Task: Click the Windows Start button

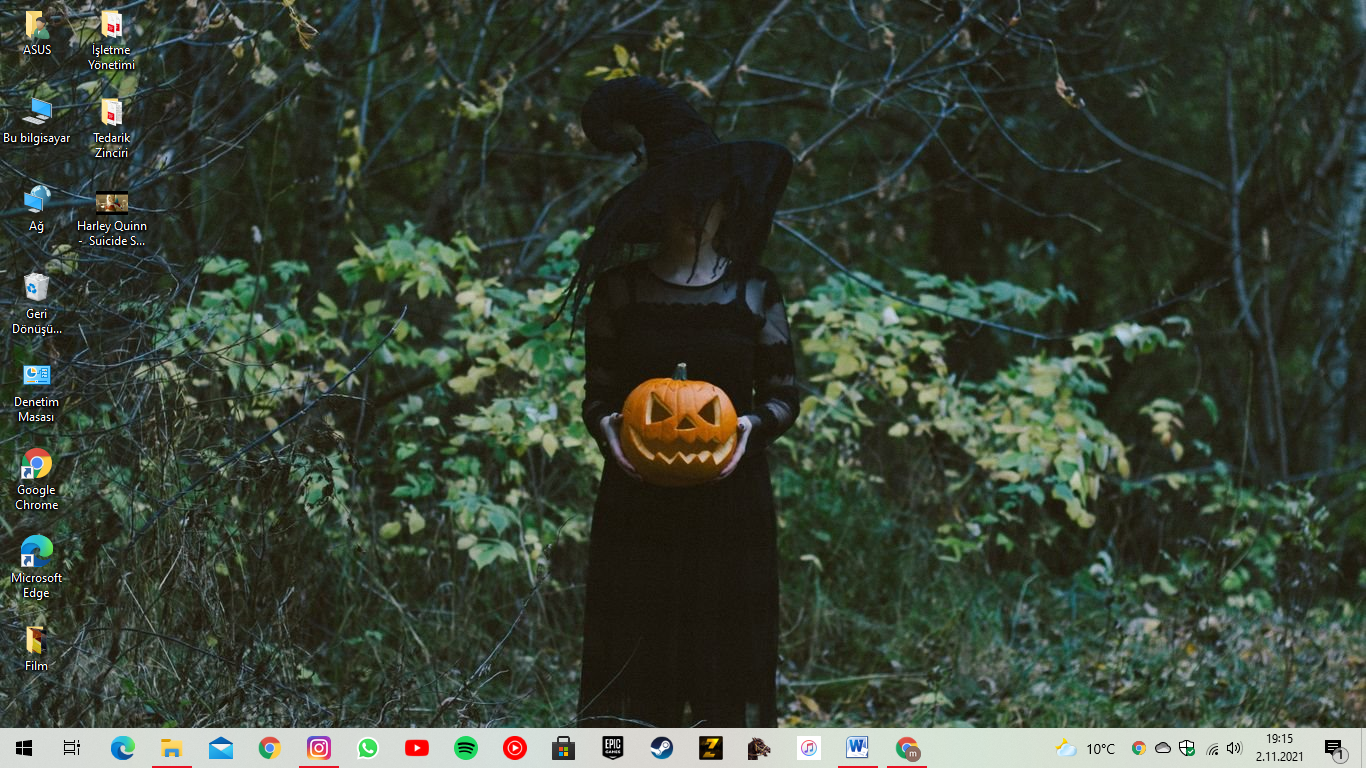Action: [24, 748]
